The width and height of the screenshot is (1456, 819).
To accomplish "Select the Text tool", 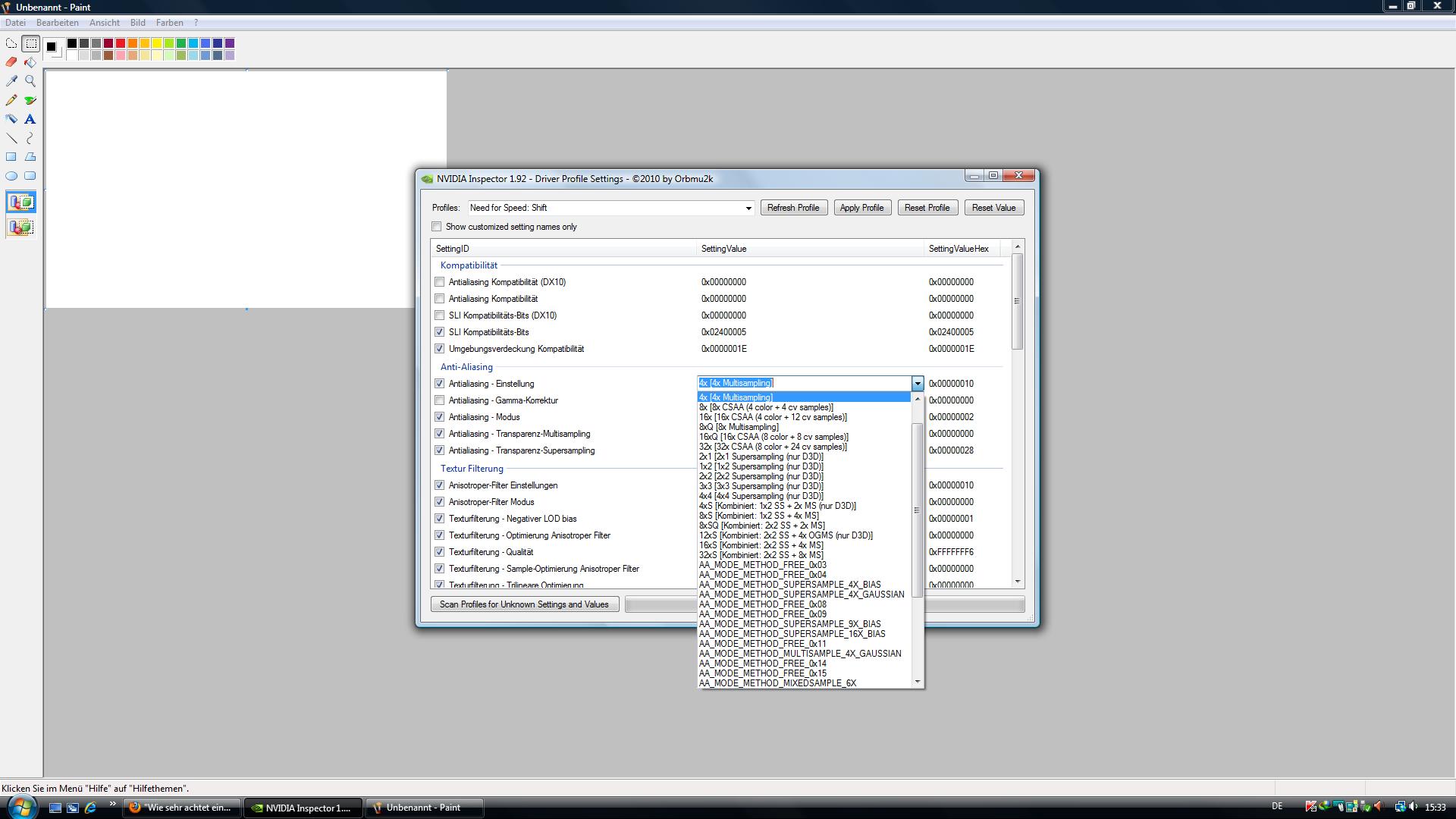I will (x=30, y=119).
